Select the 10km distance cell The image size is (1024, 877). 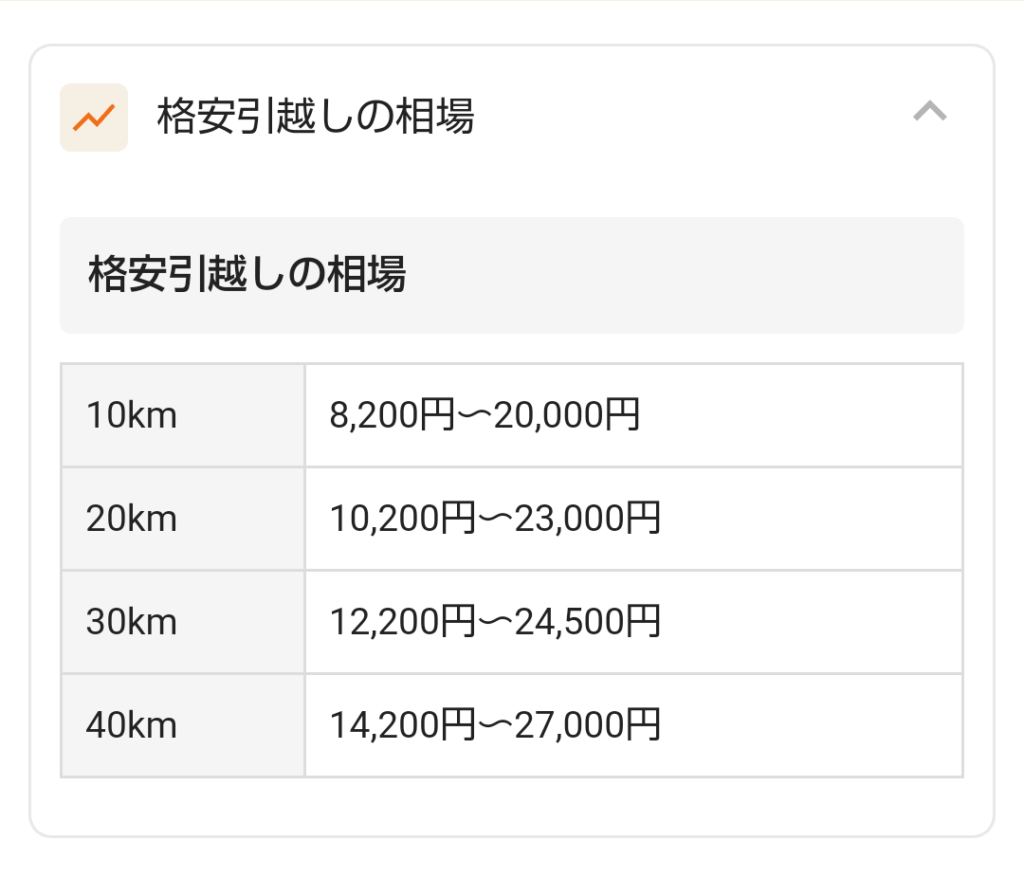[183, 415]
